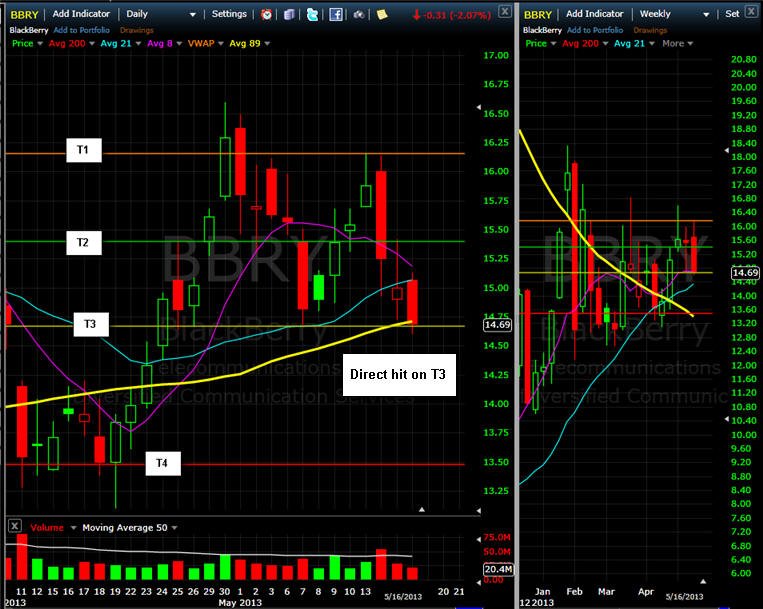763x609 pixels.
Task: Click the up arrow at weekly chart bottom
Action: [x=703, y=581]
